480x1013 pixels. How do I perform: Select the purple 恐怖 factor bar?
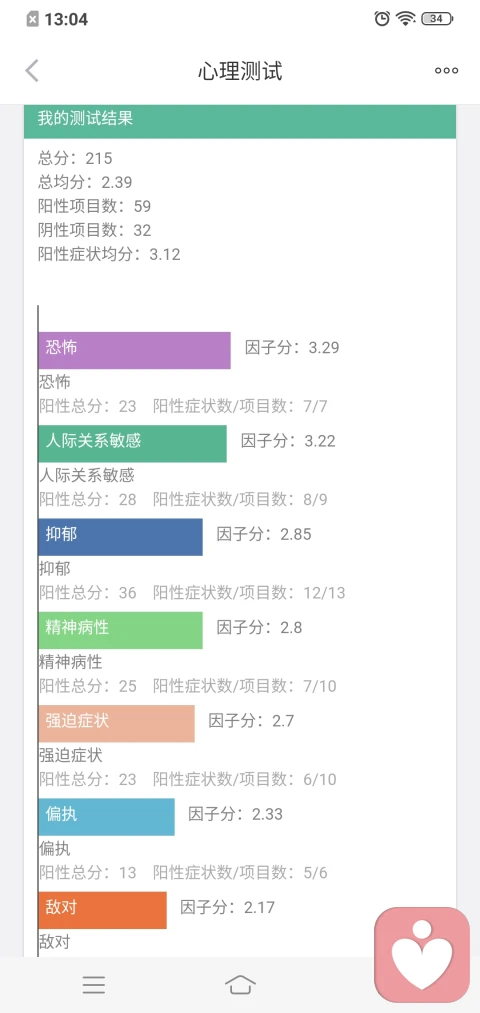coord(134,350)
